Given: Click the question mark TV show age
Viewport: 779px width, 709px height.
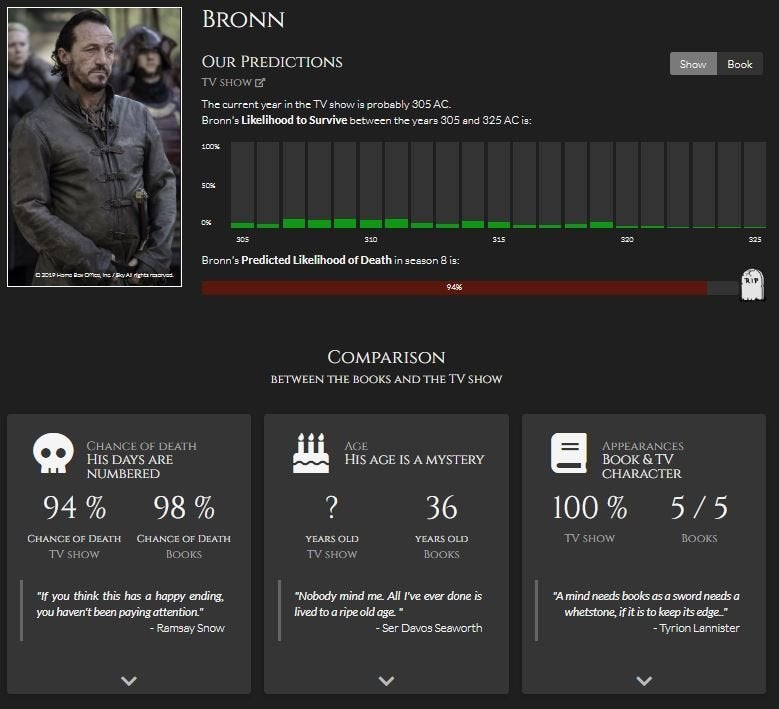Looking at the screenshot, I should click(331, 508).
